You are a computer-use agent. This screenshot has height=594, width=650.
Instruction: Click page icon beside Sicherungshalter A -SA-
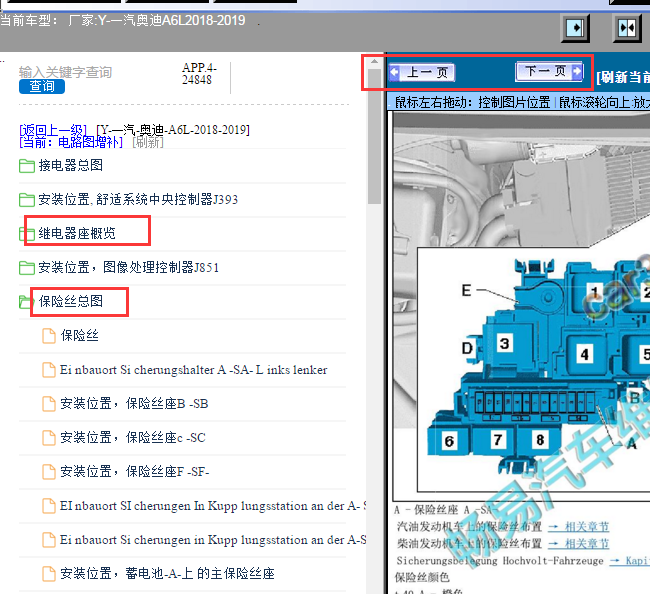pos(49,370)
